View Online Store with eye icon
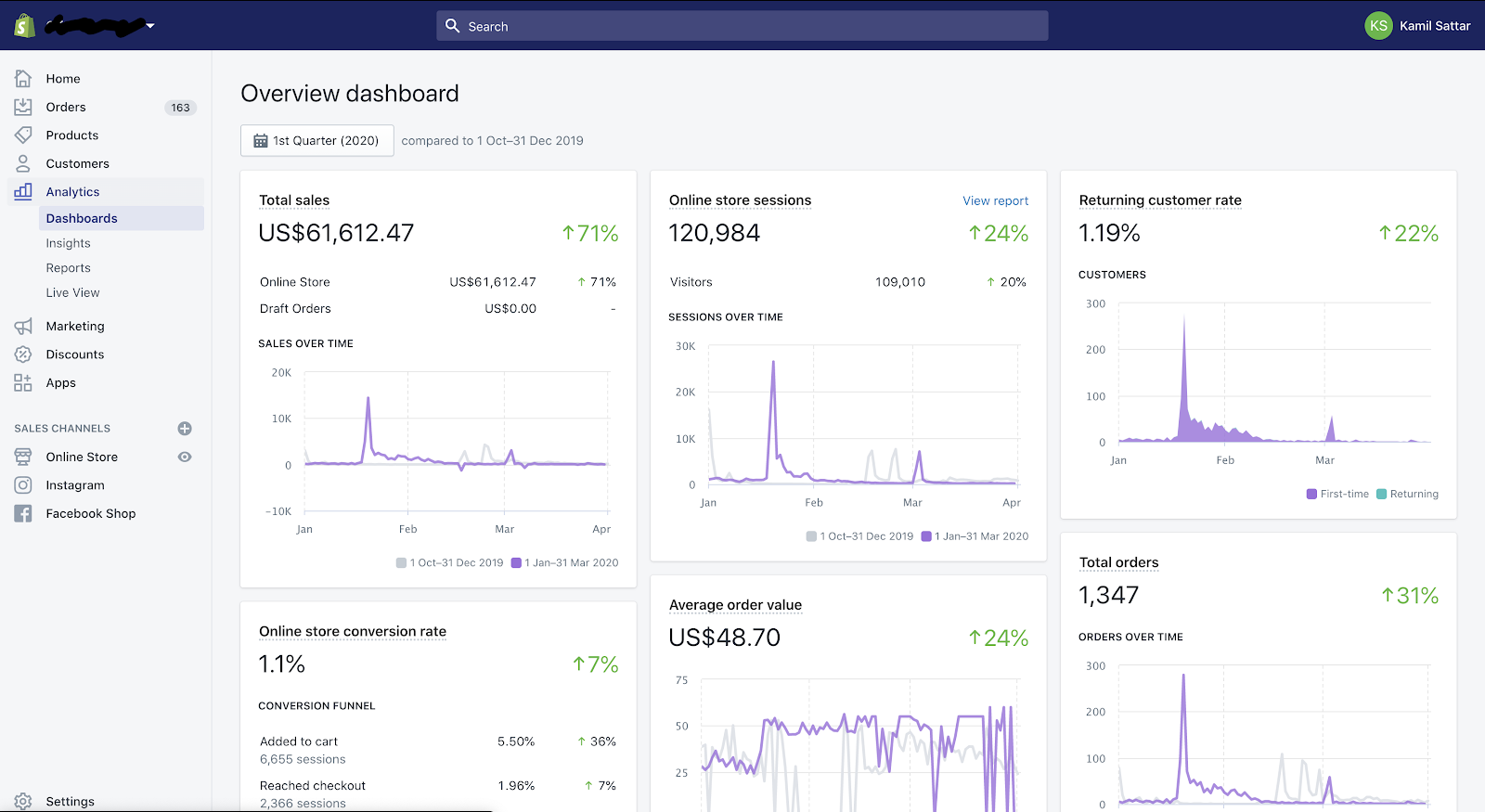Image resolution: width=1485 pixels, height=812 pixels. [185, 457]
